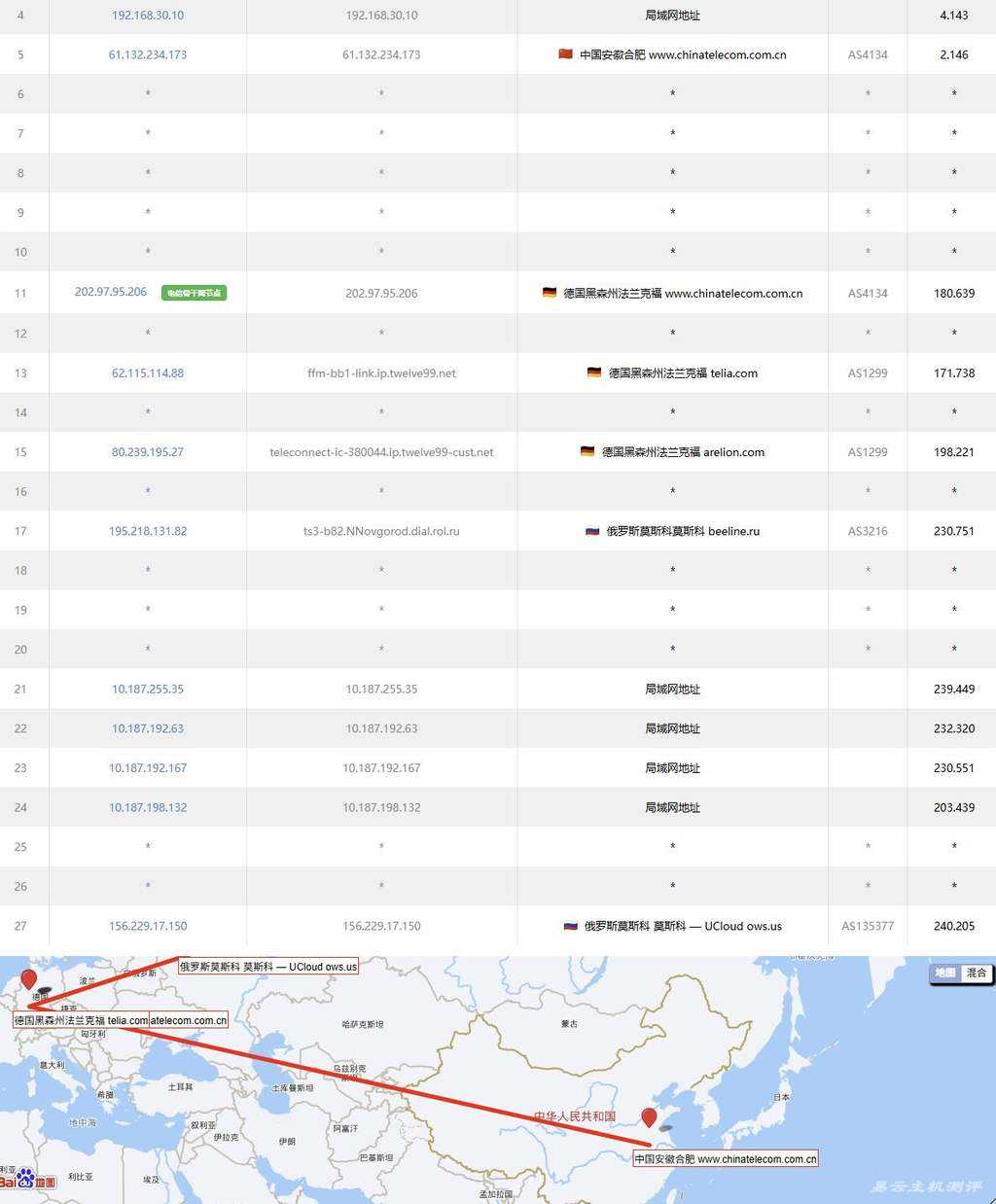The height and width of the screenshot is (1204, 996).
Task: Select 局域网地址 in row 21
Action: tap(672, 690)
